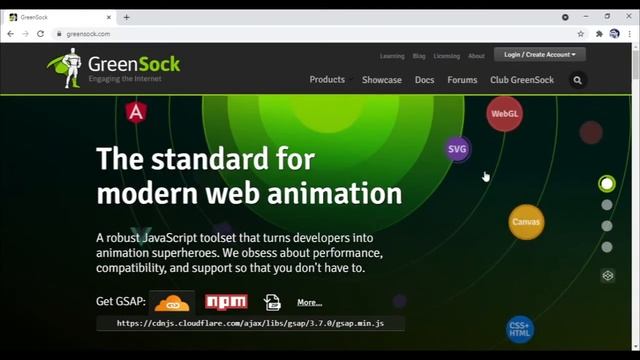Open the More... link
The image size is (640, 360).
pos(309,302)
